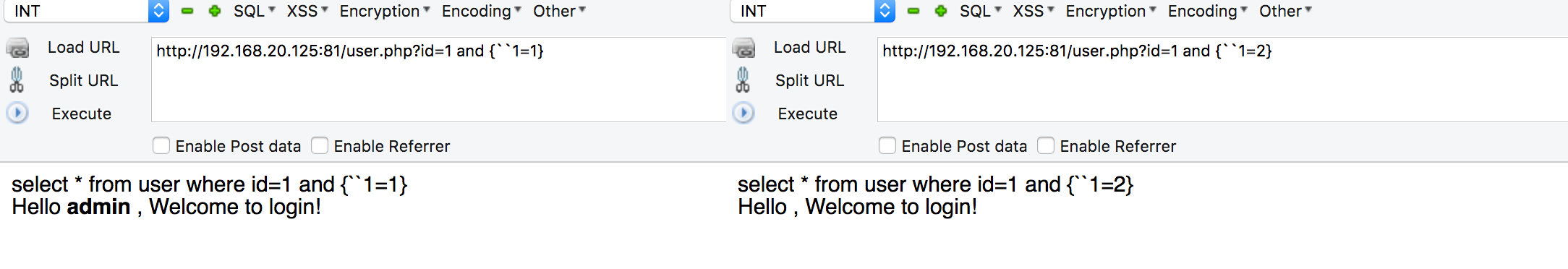This screenshot has height=269, width=1568.
Task: Open the Encryption menu in right HackBar
Action: [x=1111, y=11]
